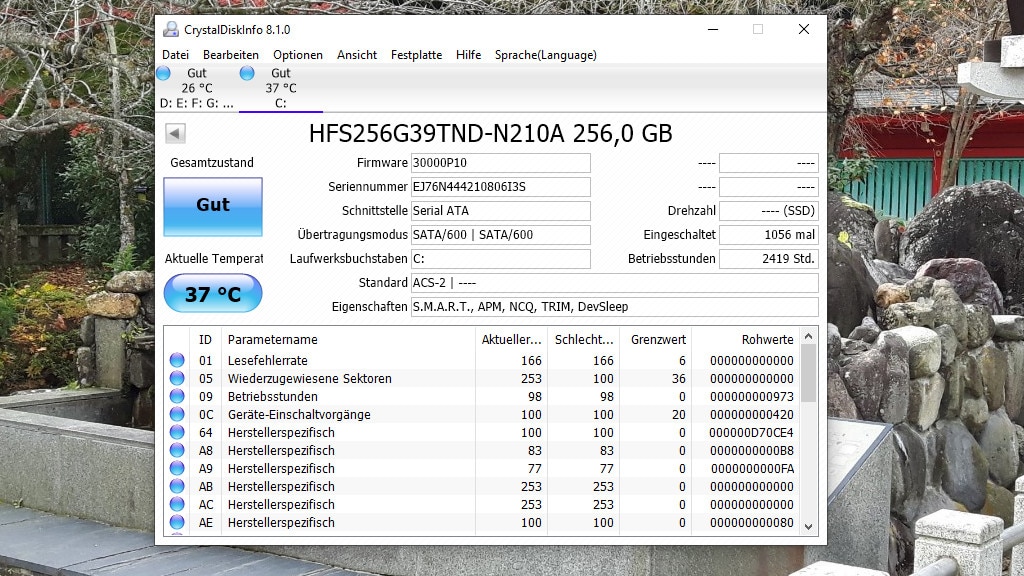The width and height of the screenshot is (1024, 576).
Task: Switch to the C: drive tab at 37 °C
Action: point(281,88)
